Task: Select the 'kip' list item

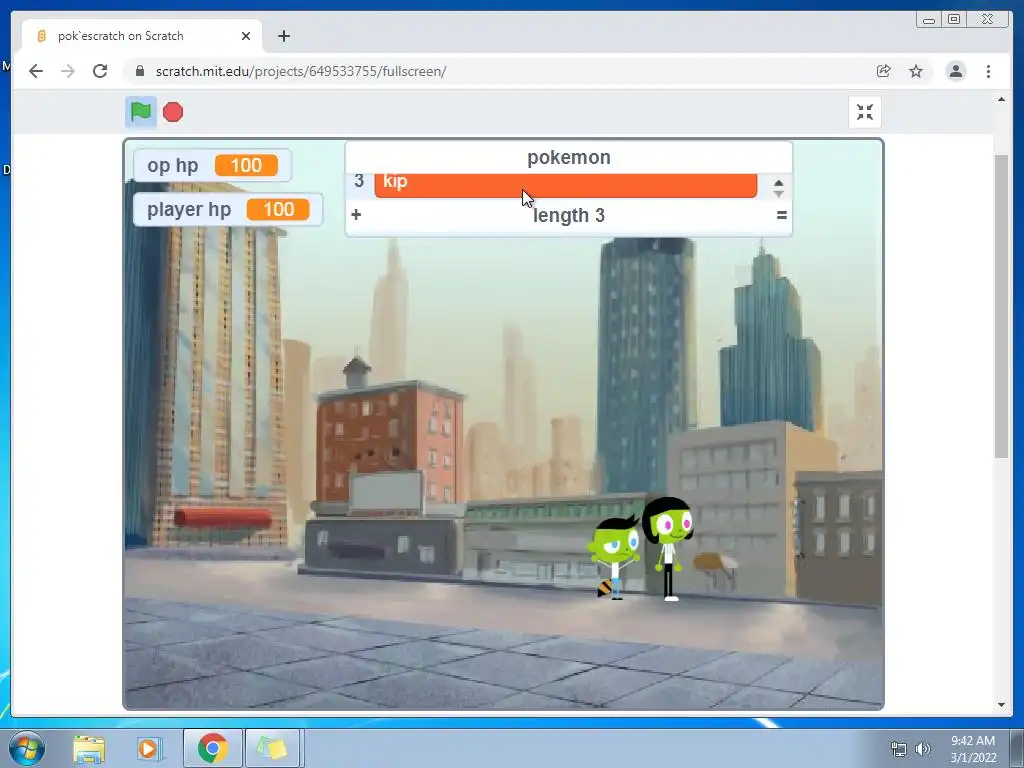Action: [566, 184]
